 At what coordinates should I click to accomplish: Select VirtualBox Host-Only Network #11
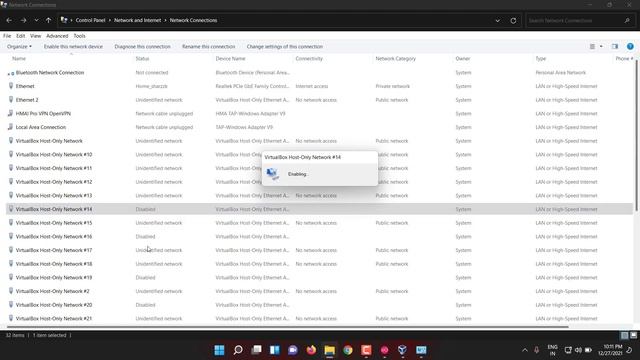[320, 168]
